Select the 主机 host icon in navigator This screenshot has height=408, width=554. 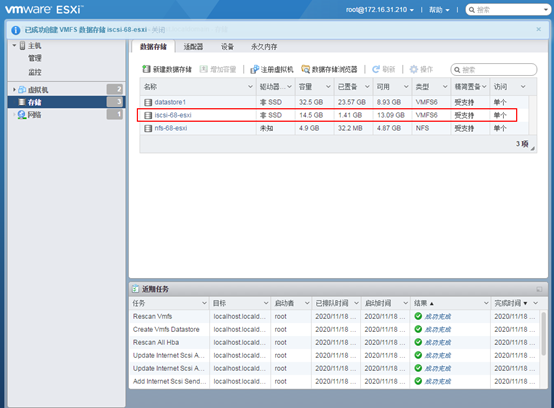click(23, 45)
